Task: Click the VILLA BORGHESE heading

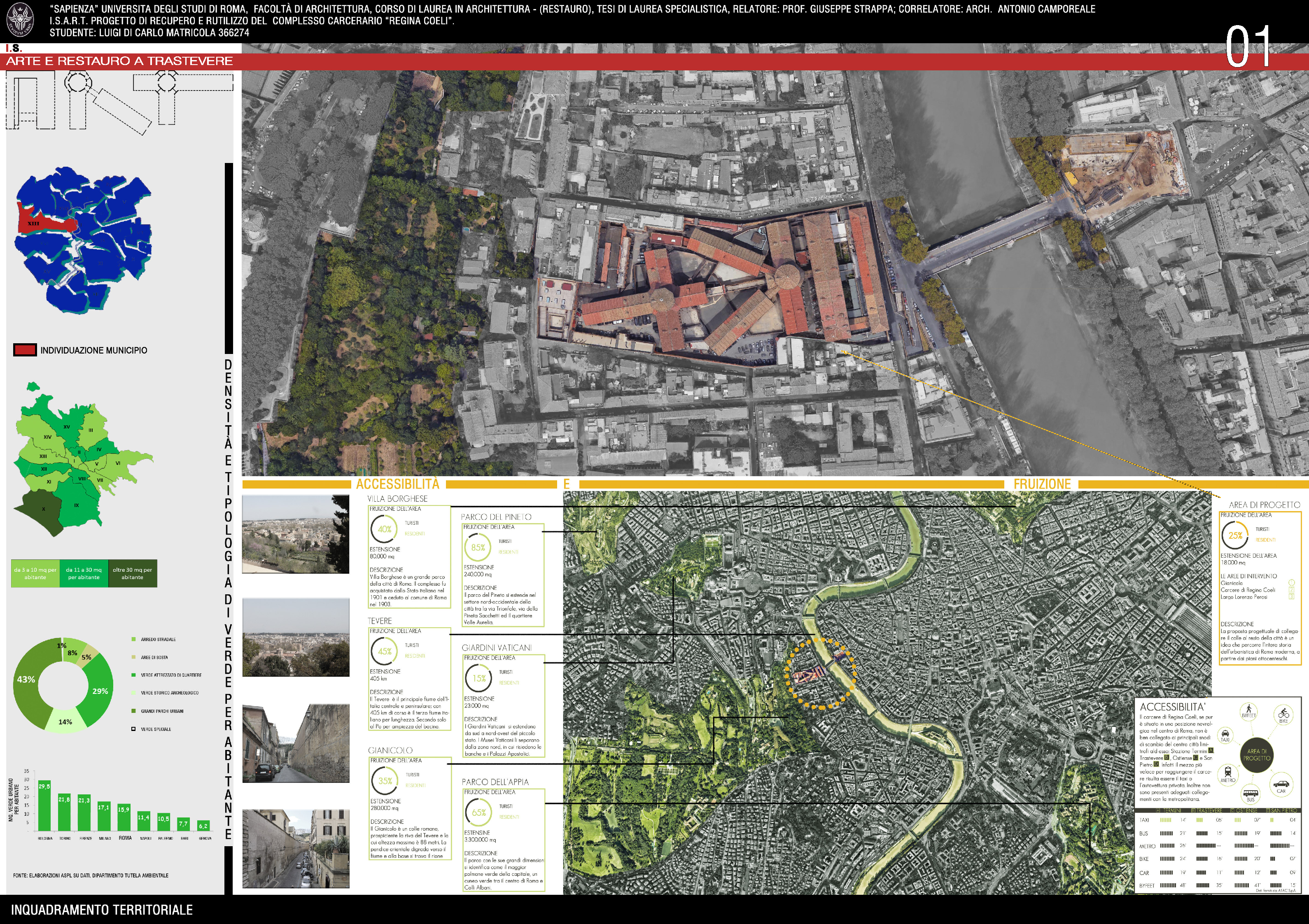Action: 397,499
